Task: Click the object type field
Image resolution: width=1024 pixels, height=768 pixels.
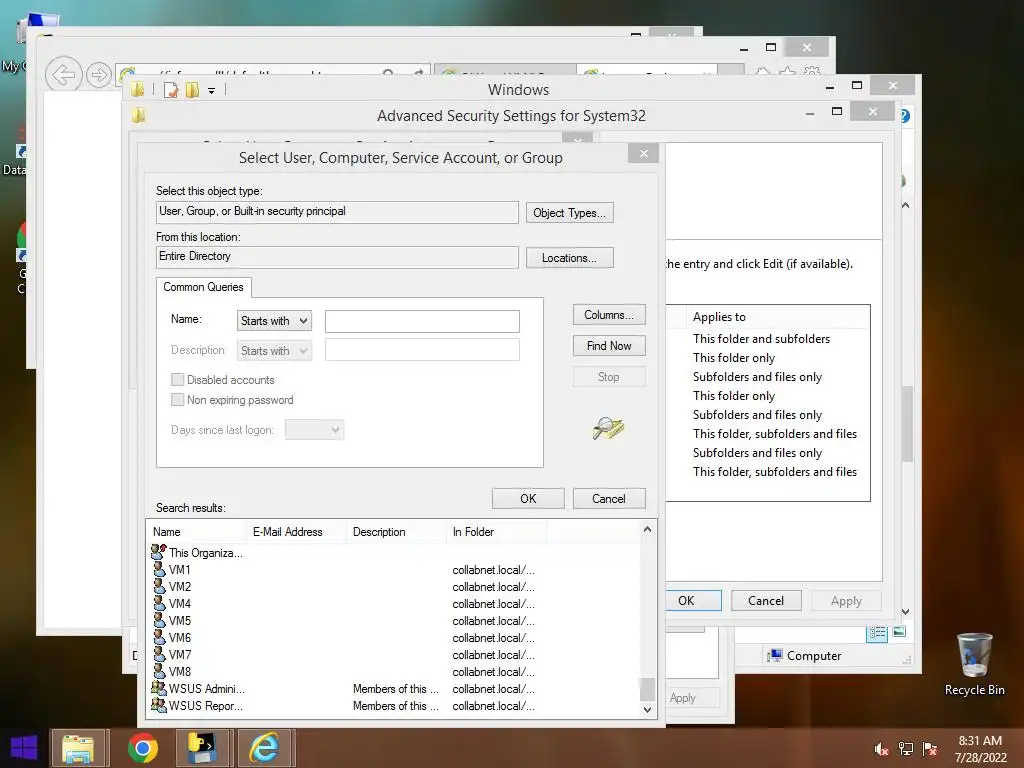Action: (337, 212)
